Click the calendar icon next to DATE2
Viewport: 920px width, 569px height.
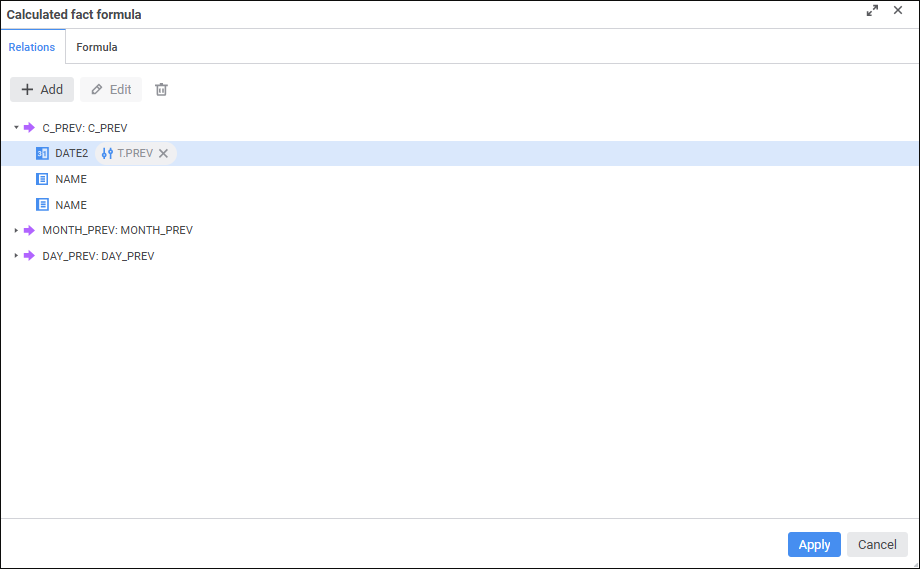pyautogui.click(x=42, y=154)
